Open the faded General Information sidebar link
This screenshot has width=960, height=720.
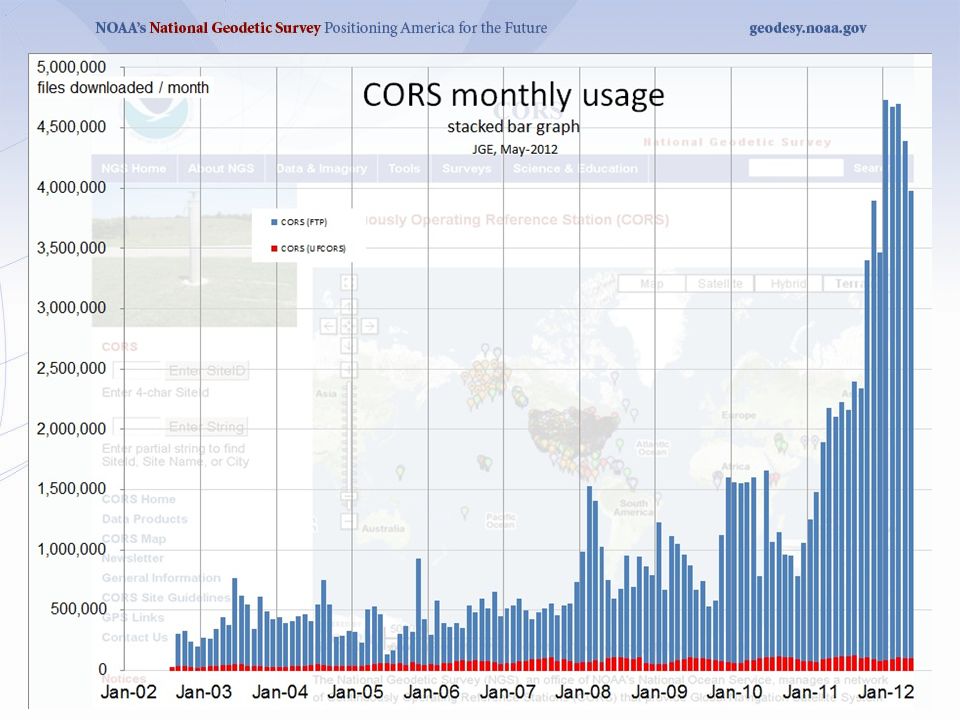[161, 577]
